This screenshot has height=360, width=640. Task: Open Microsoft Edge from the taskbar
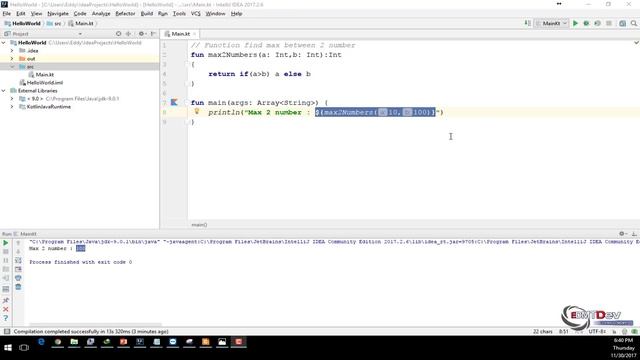pyautogui.click(x=41, y=342)
